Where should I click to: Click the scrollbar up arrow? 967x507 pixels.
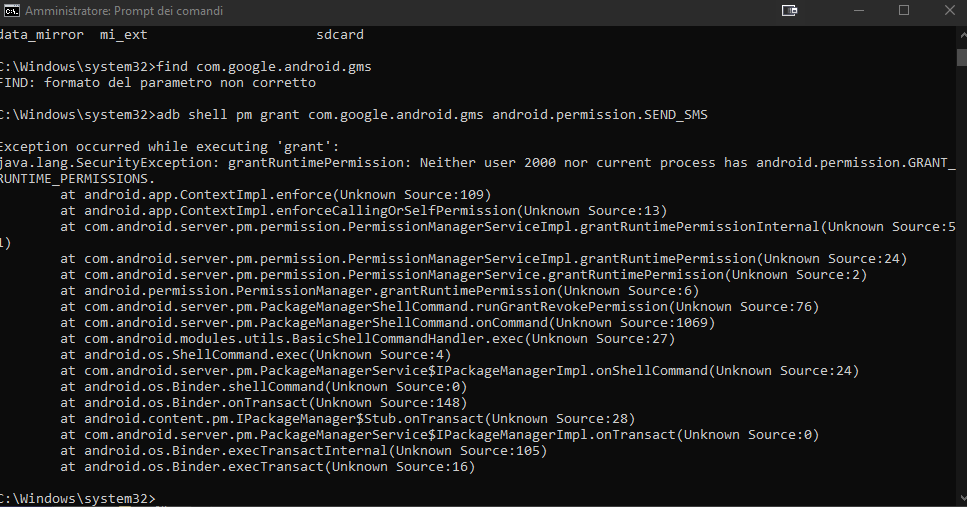pyautogui.click(x=962, y=36)
